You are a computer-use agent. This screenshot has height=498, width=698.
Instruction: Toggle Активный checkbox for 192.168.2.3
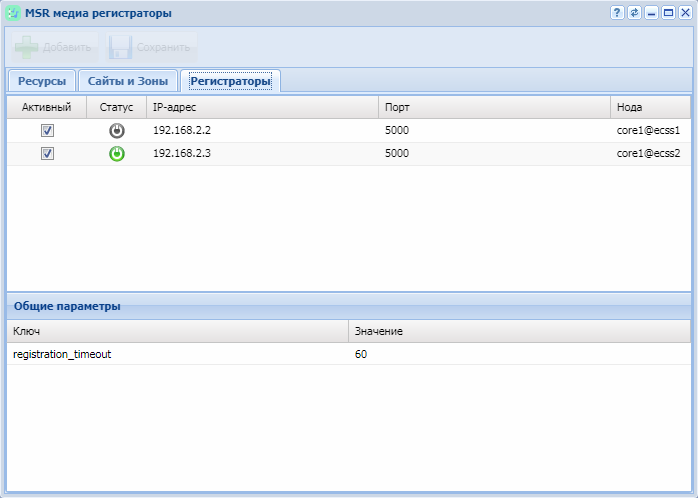(x=47, y=154)
